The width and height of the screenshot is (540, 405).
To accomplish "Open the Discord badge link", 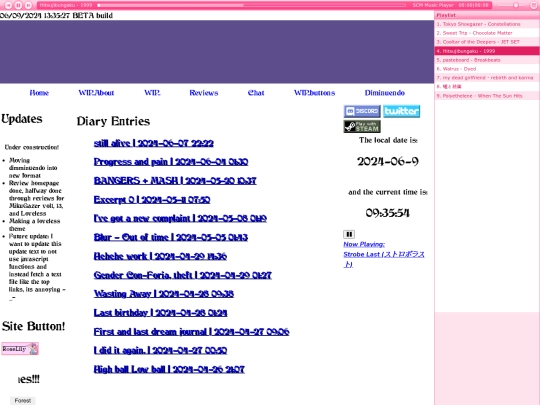I will coord(362,111).
